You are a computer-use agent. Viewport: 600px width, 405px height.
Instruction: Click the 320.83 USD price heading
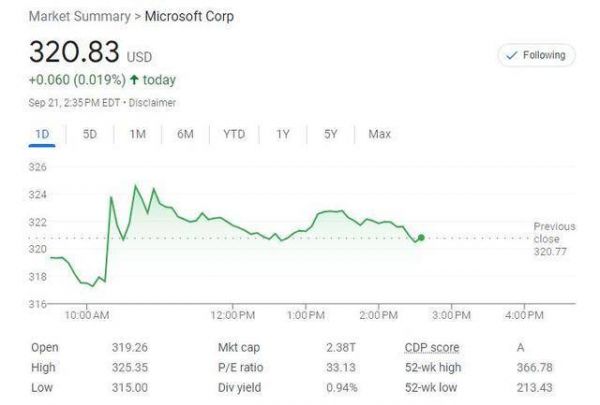pos(90,53)
